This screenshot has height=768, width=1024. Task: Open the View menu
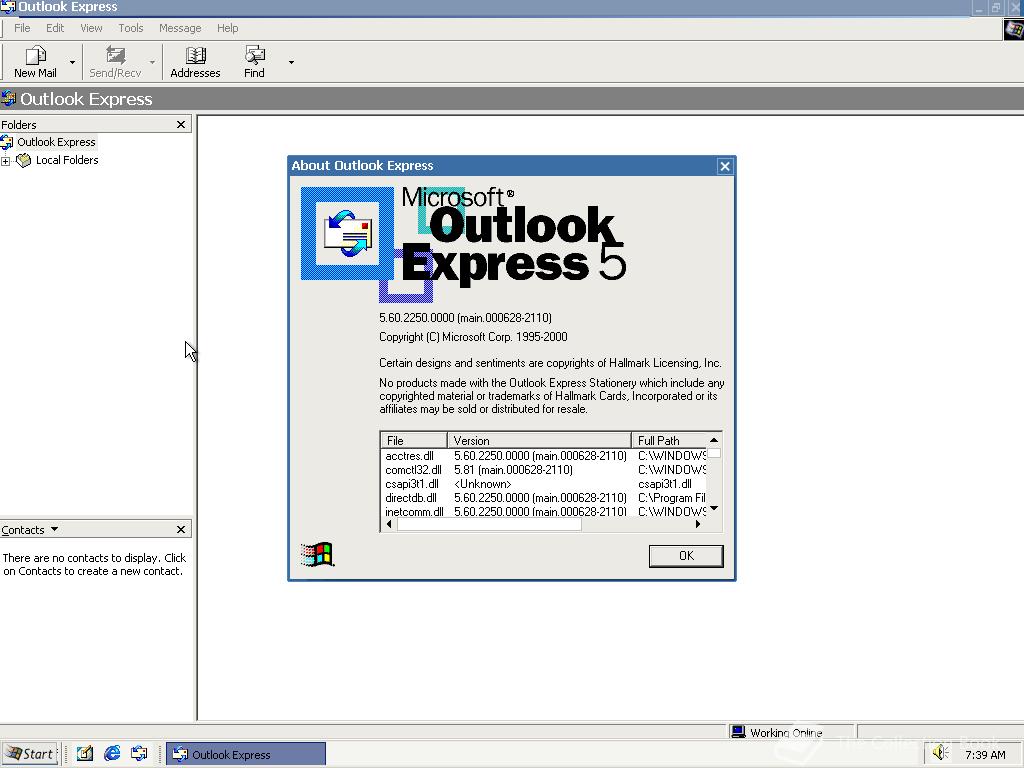pos(91,28)
